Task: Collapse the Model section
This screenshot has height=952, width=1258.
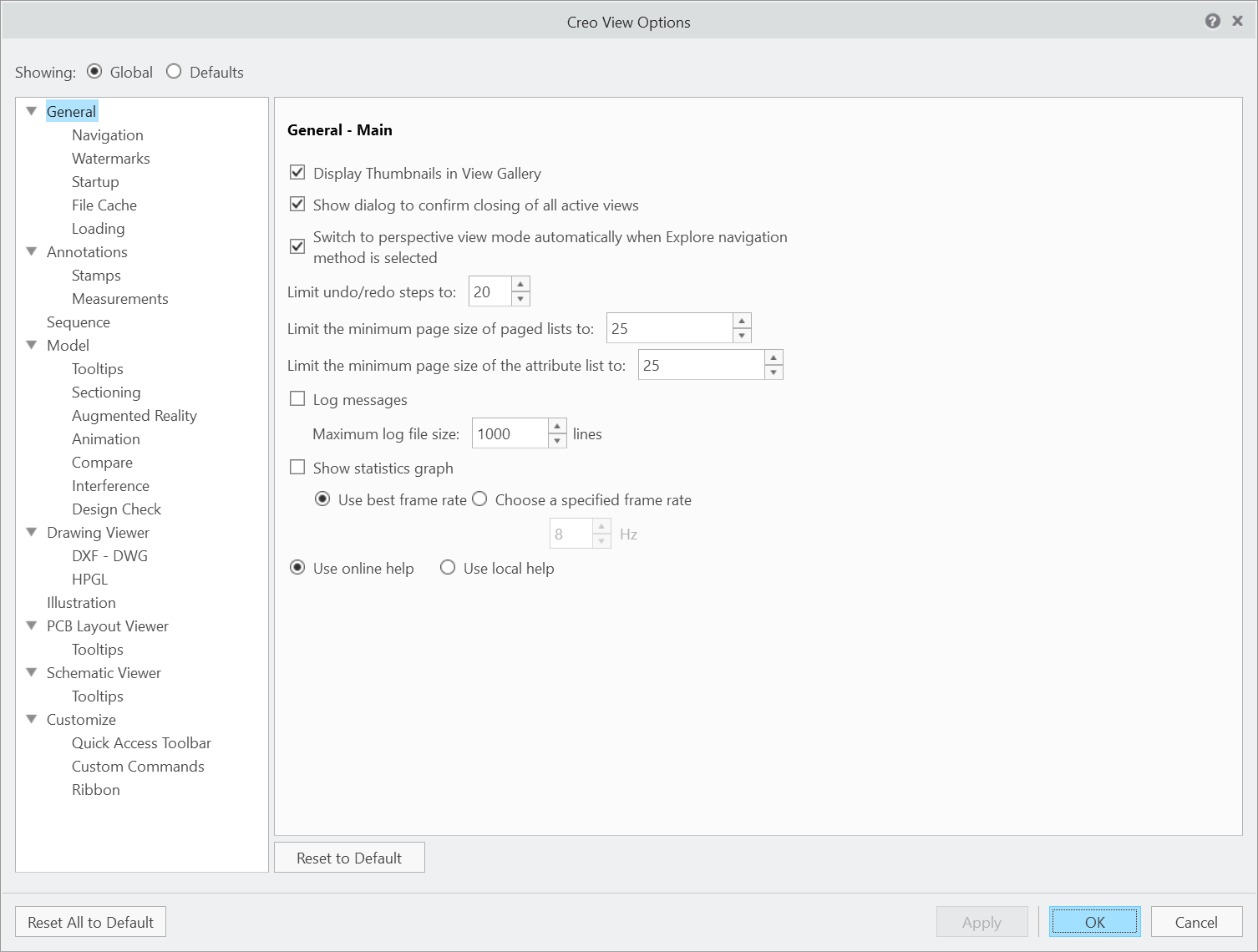Action: (32, 344)
